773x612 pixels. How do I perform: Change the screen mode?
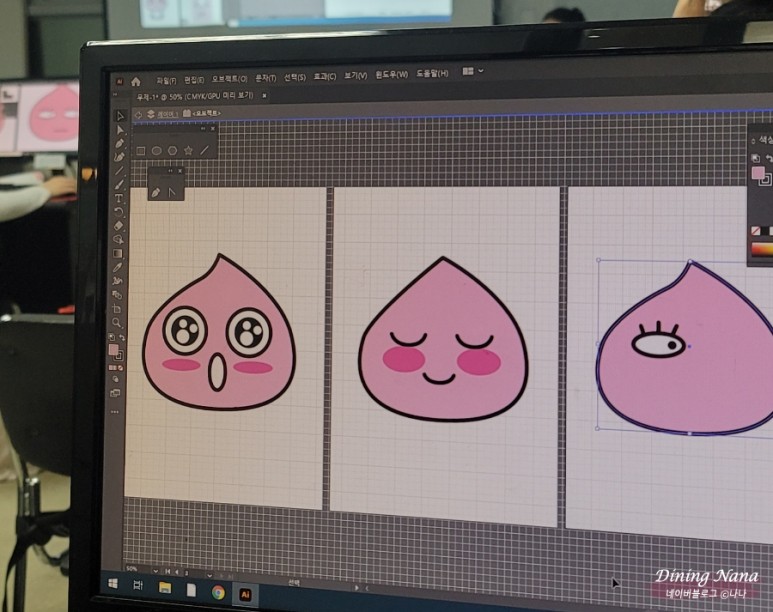(115, 394)
